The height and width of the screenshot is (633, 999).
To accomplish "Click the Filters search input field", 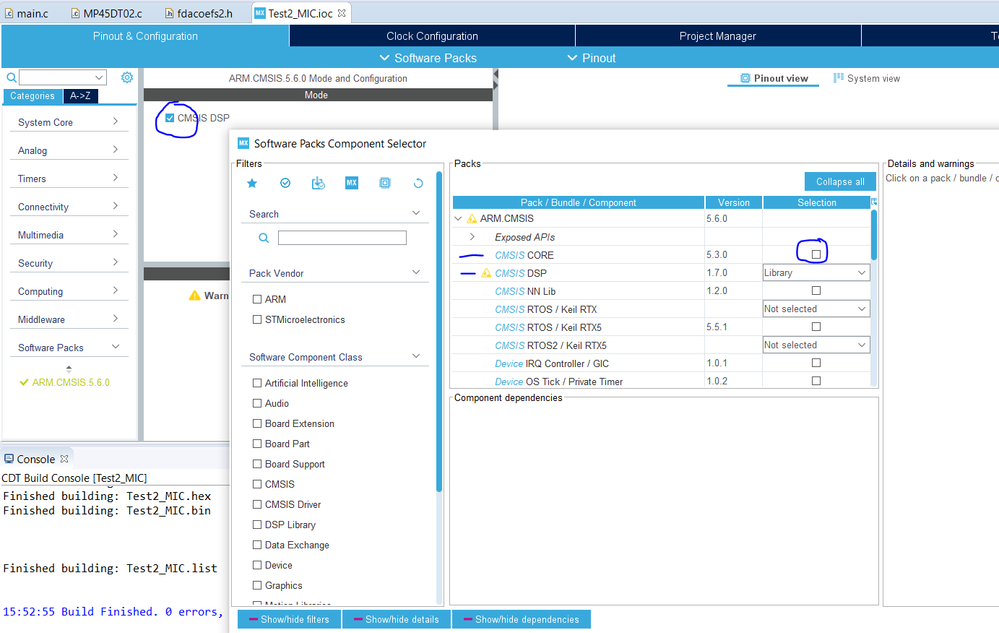I will click(342, 238).
